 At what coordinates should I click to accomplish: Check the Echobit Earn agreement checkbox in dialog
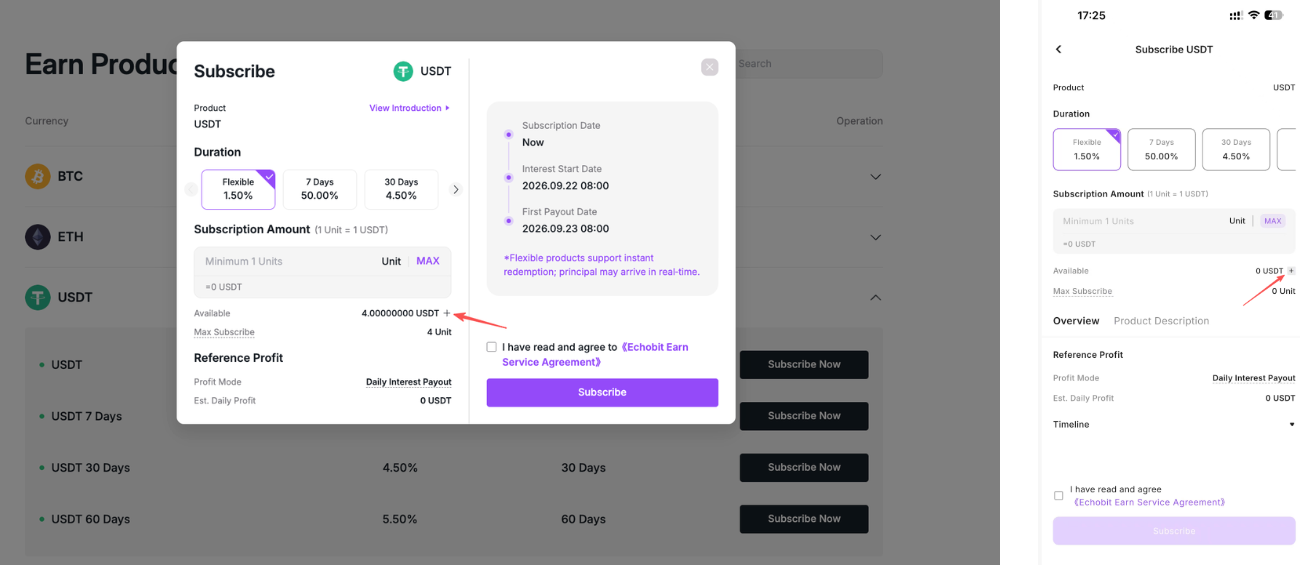point(491,347)
